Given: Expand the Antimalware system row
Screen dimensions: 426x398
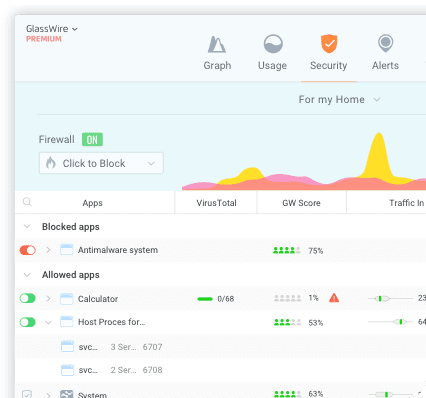Looking at the screenshot, I should pos(48,250).
